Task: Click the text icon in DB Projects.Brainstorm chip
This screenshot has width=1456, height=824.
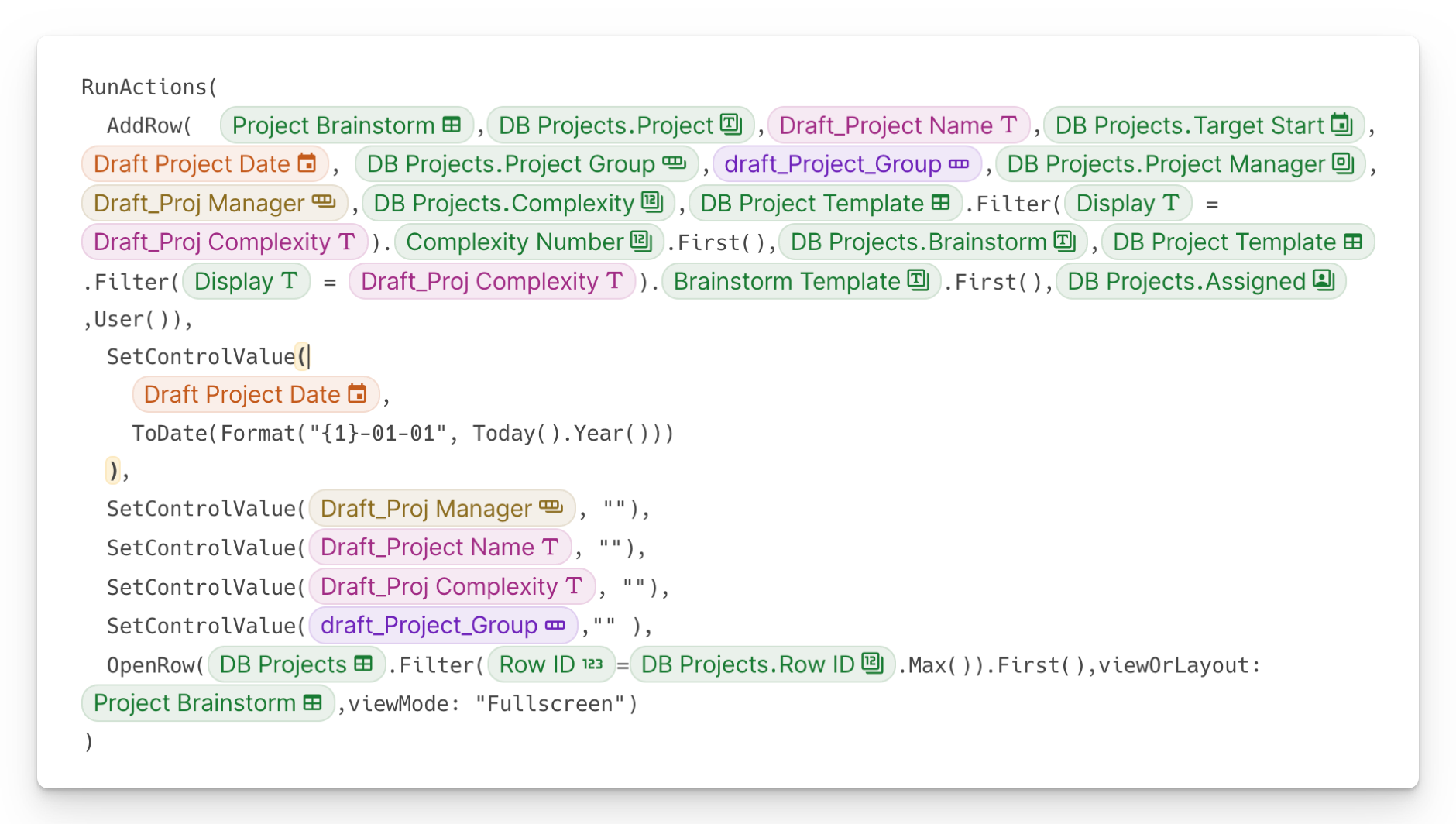Action: (x=1065, y=242)
